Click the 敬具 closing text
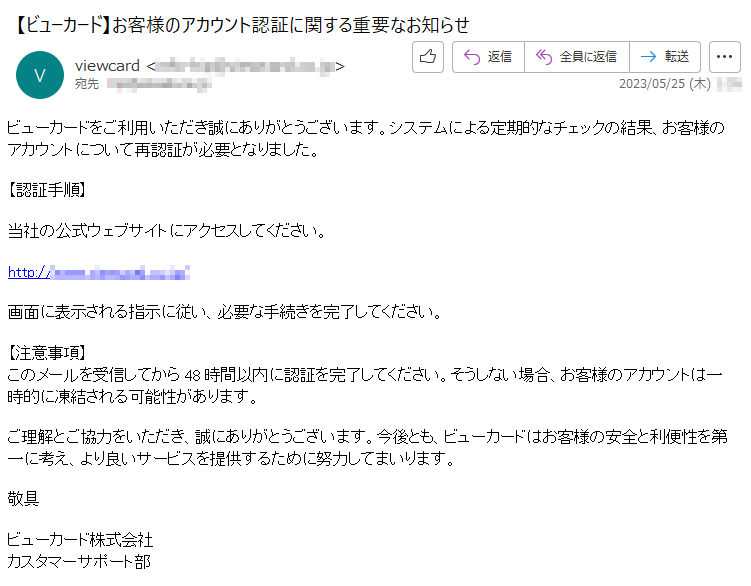This screenshot has width=751, height=586. [x=23, y=499]
